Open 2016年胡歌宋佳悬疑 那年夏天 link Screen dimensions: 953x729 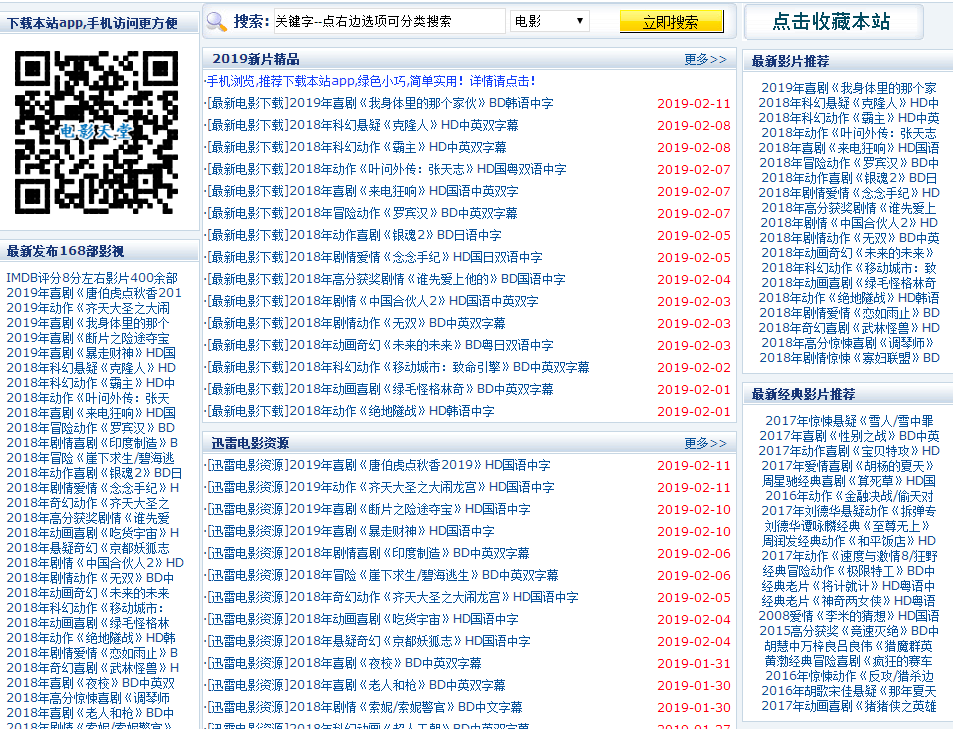[849, 691]
